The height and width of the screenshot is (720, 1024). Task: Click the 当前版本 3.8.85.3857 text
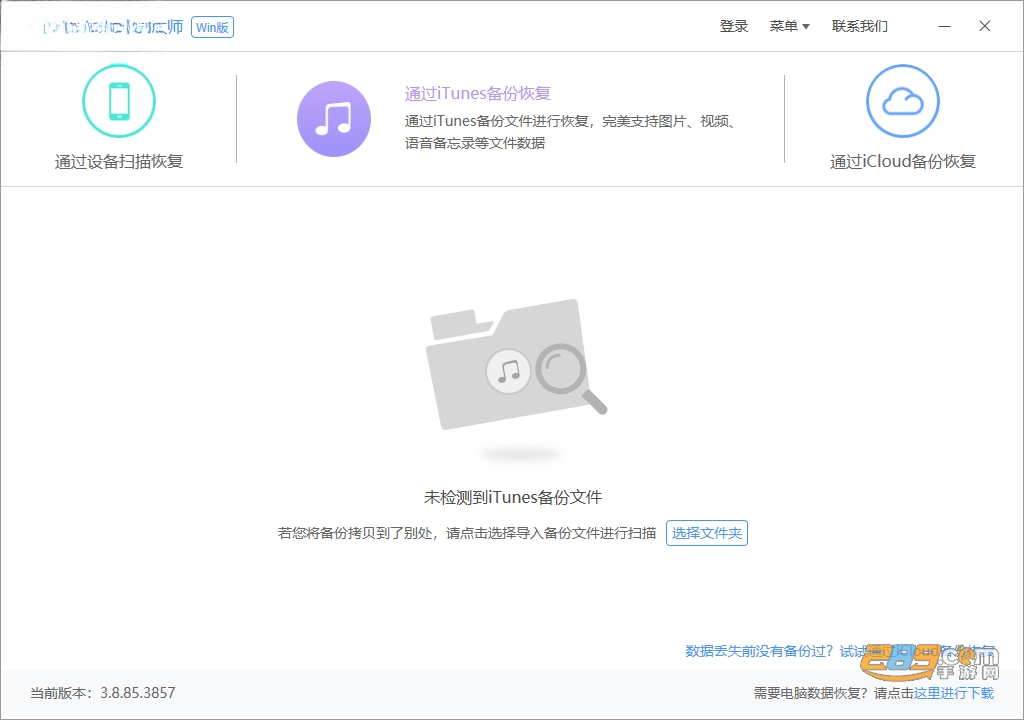(103, 693)
